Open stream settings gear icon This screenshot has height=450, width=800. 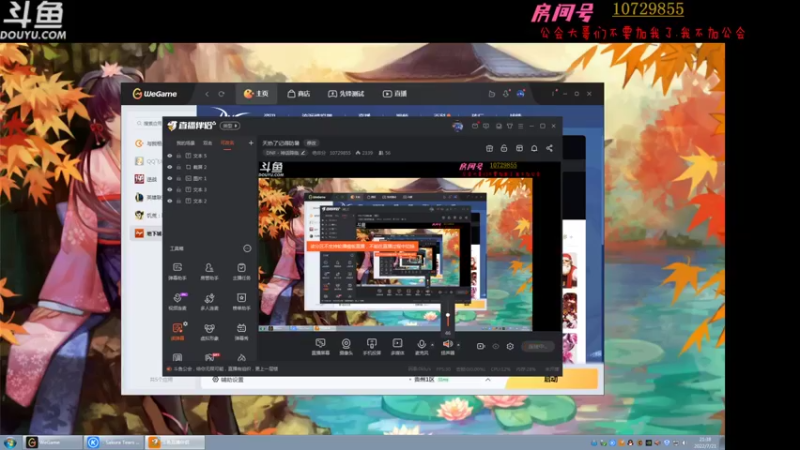coord(510,346)
